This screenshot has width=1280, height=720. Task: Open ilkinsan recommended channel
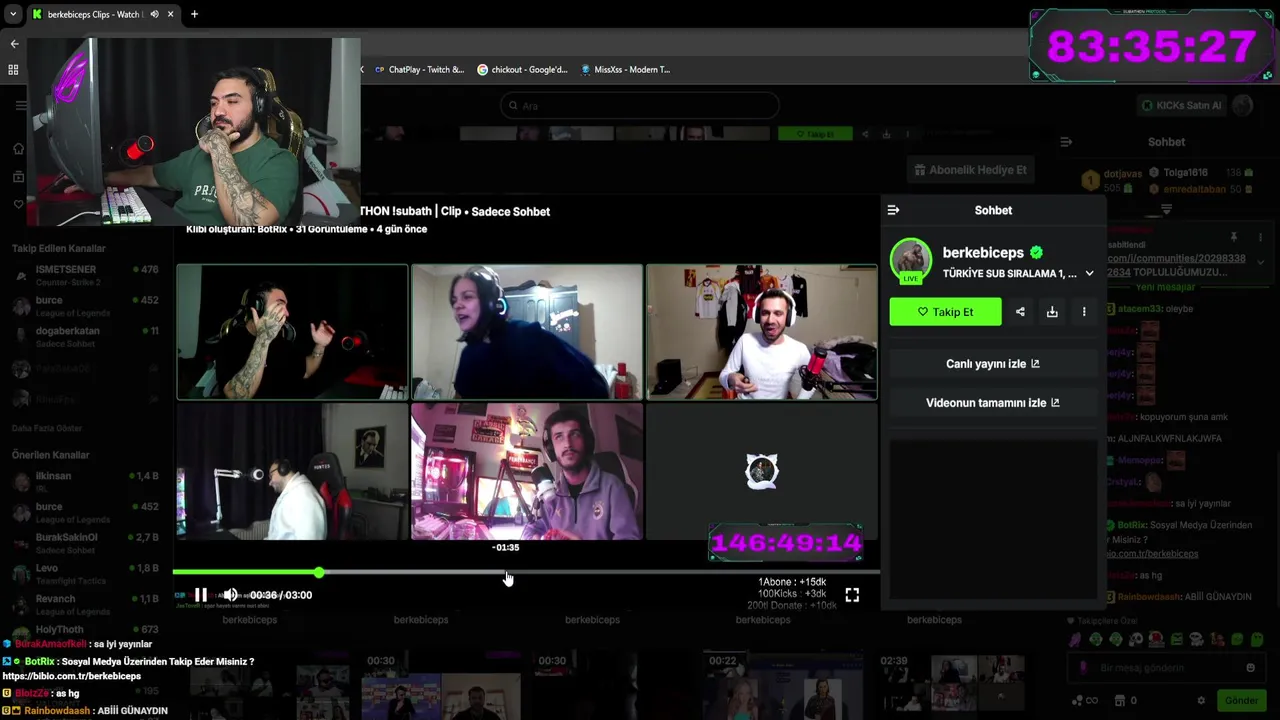coord(86,482)
